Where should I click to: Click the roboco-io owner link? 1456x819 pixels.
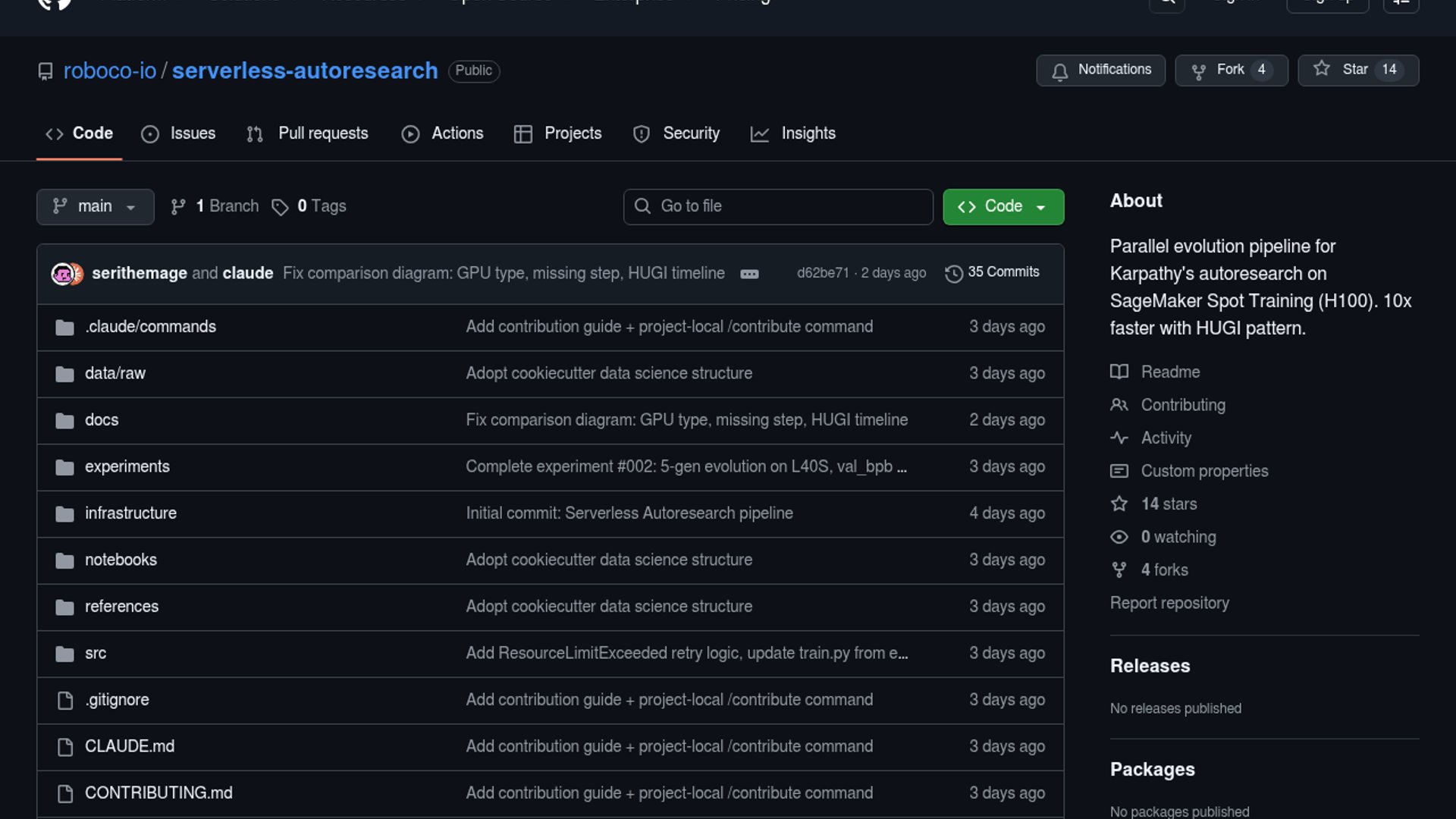(110, 71)
